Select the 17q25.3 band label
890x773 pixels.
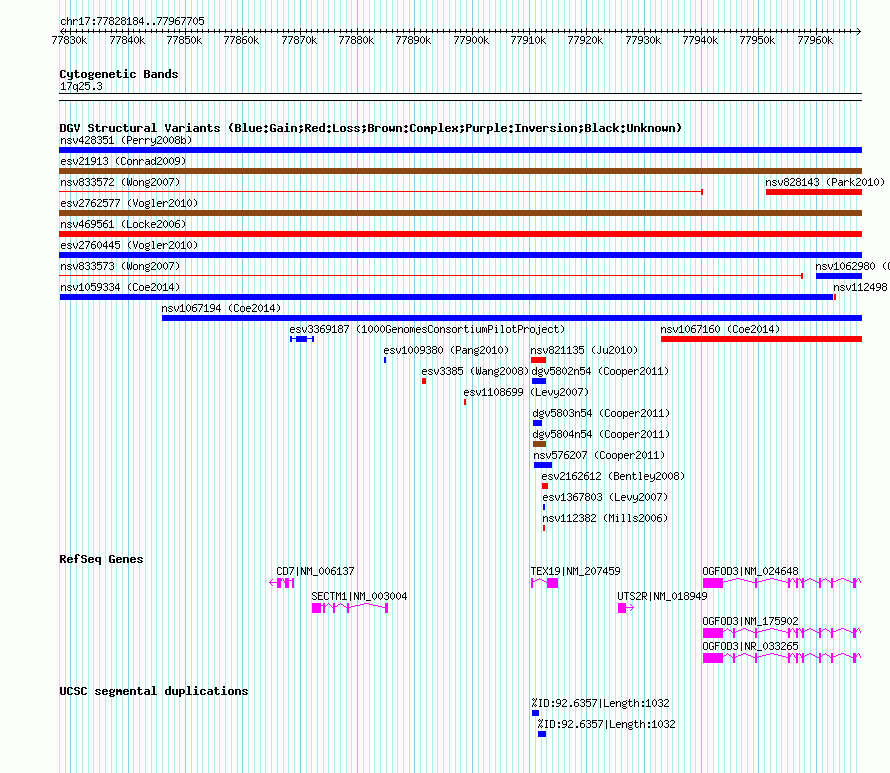point(81,86)
